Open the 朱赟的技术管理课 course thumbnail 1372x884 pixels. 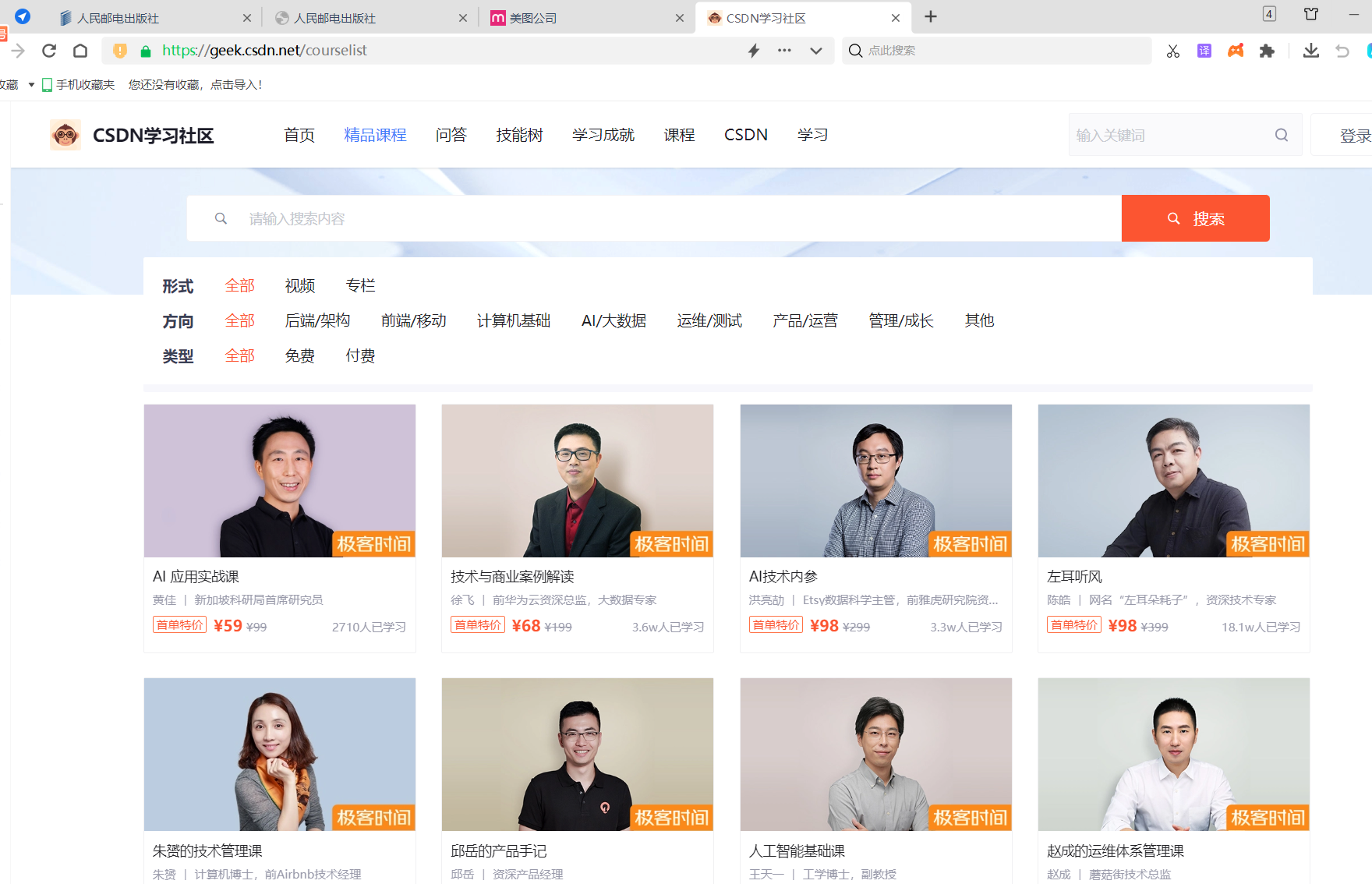tap(280, 754)
